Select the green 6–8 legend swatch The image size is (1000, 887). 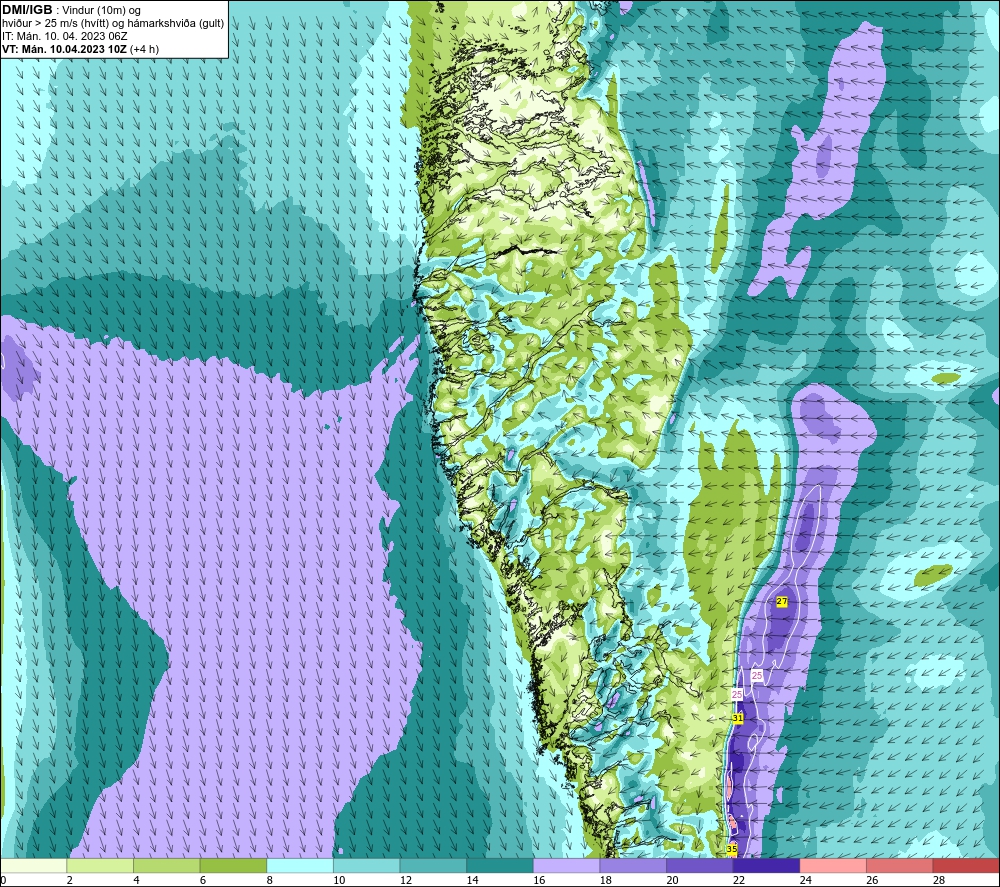(233, 865)
